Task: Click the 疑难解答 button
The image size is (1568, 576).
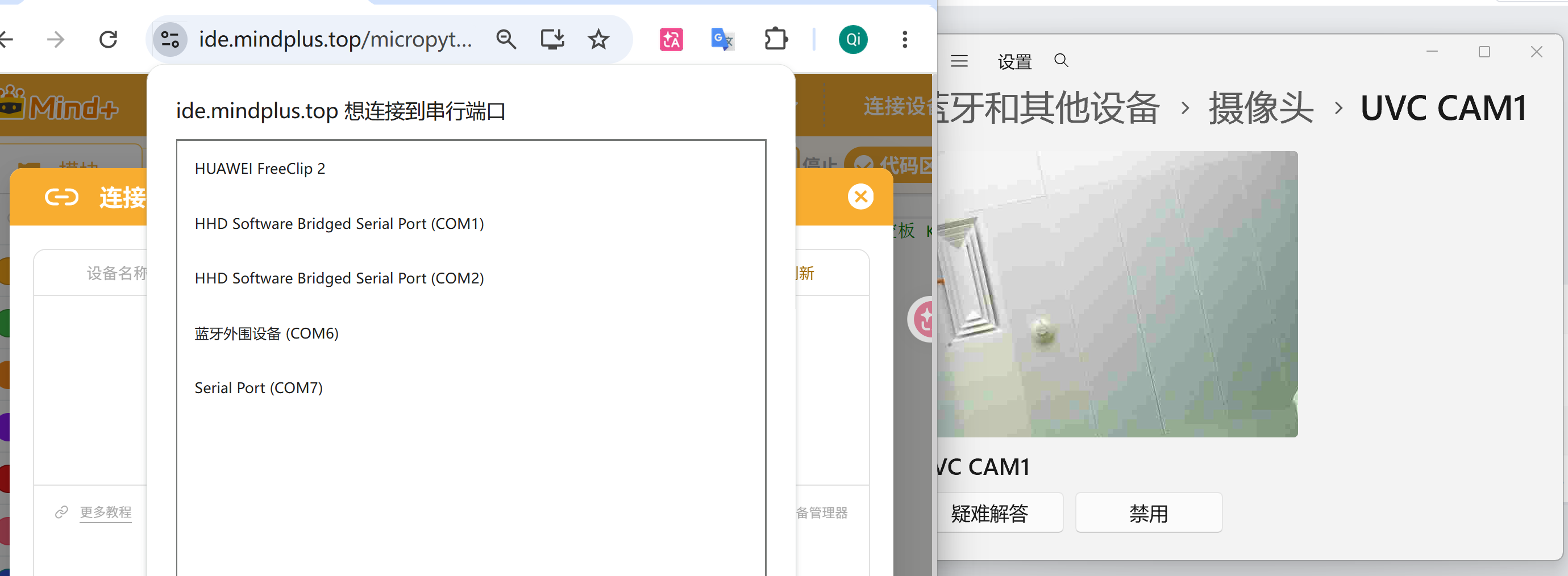Action: tap(999, 513)
